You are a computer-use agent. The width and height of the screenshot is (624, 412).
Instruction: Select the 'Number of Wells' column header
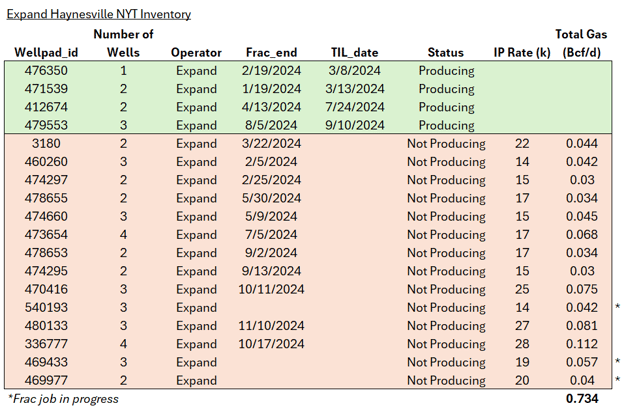(x=123, y=43)
